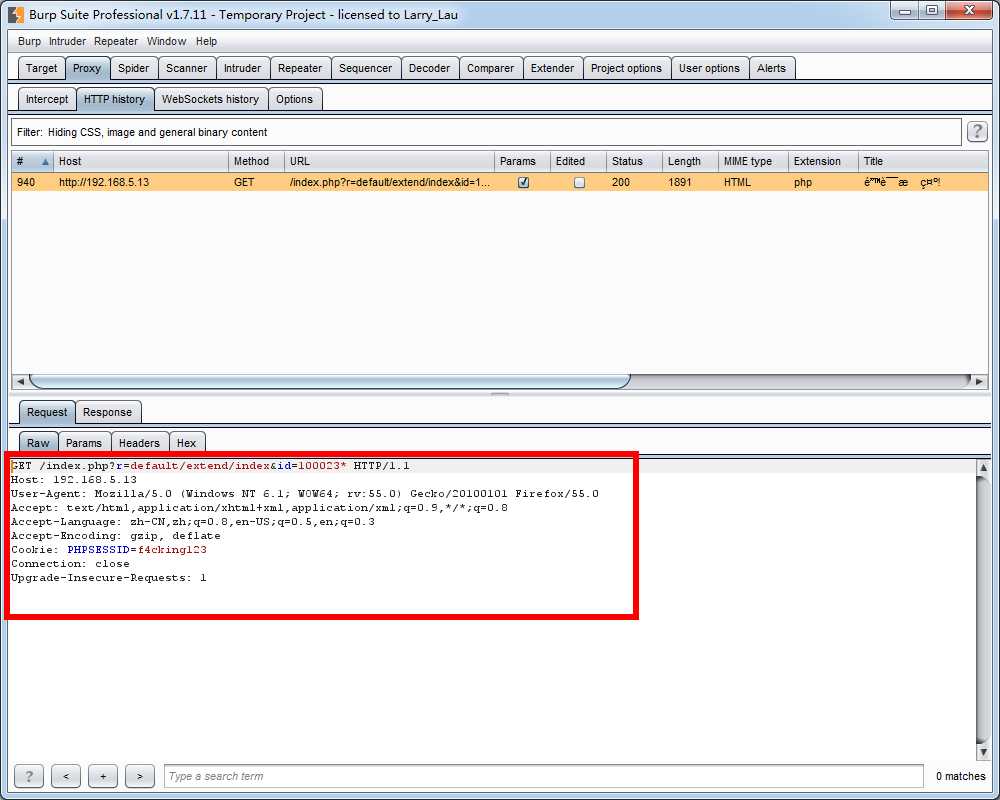Screen dimensions: 1000x800
Task: Switch to the Sequencer tab
Action: (365, 68)
